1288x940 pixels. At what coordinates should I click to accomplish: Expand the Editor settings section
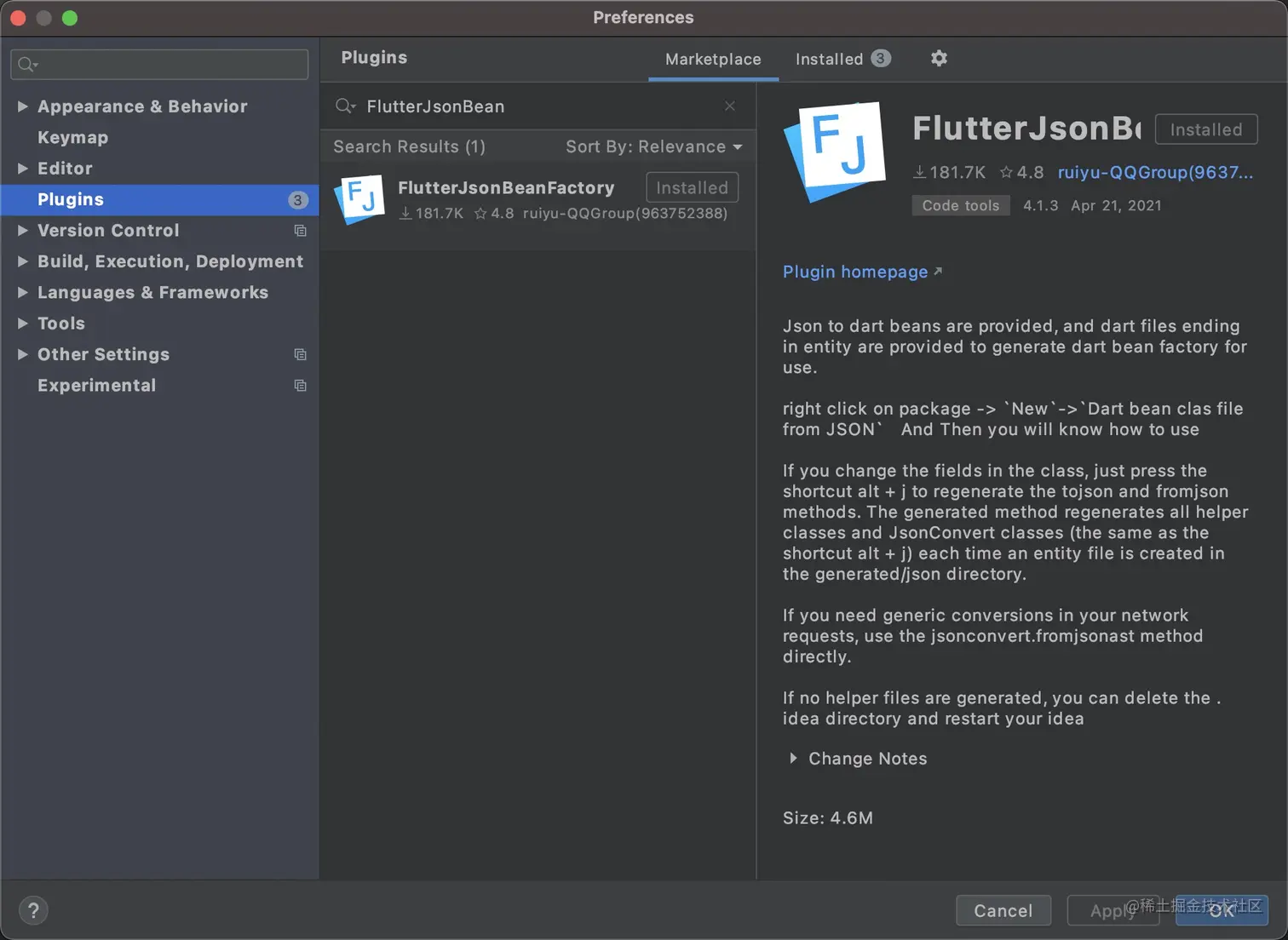point(23,169)
